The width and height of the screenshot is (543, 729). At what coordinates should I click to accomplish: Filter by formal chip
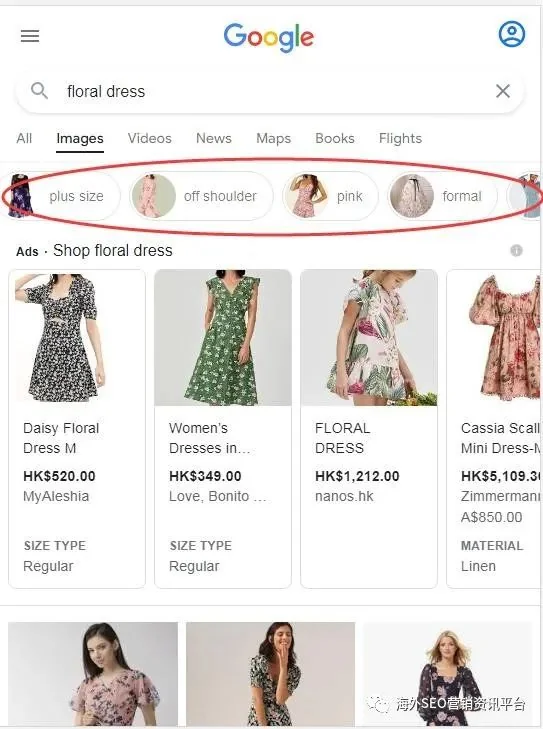coord(442,196)
